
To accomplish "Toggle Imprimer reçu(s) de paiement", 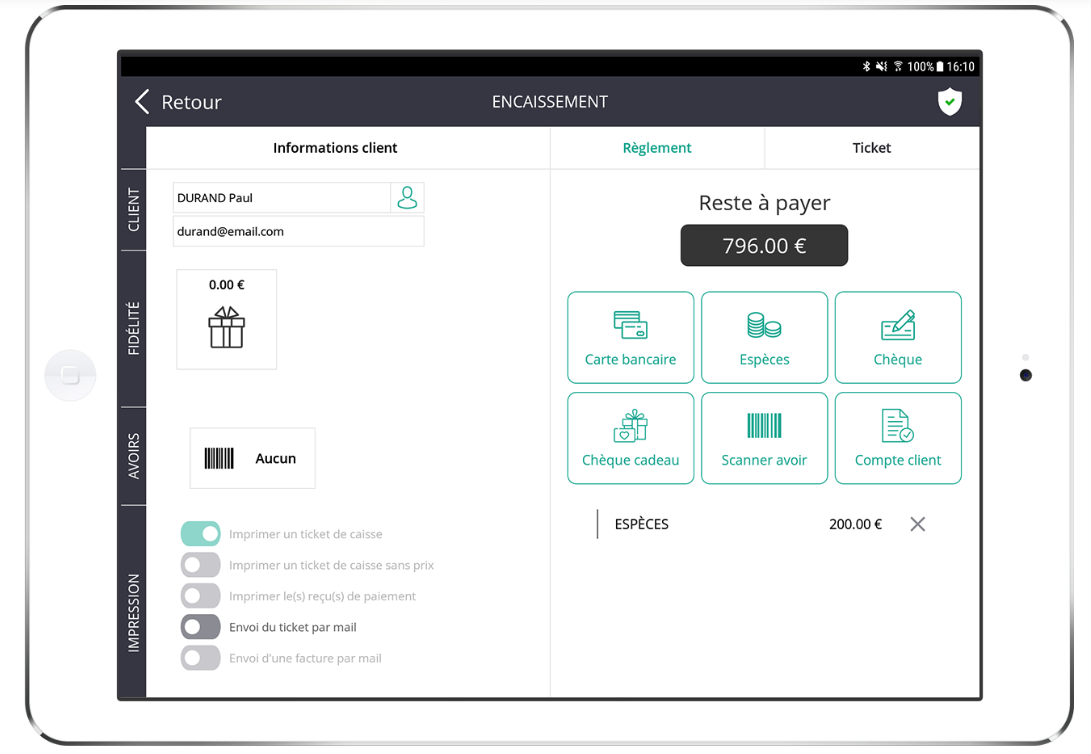I will point(200,596).
